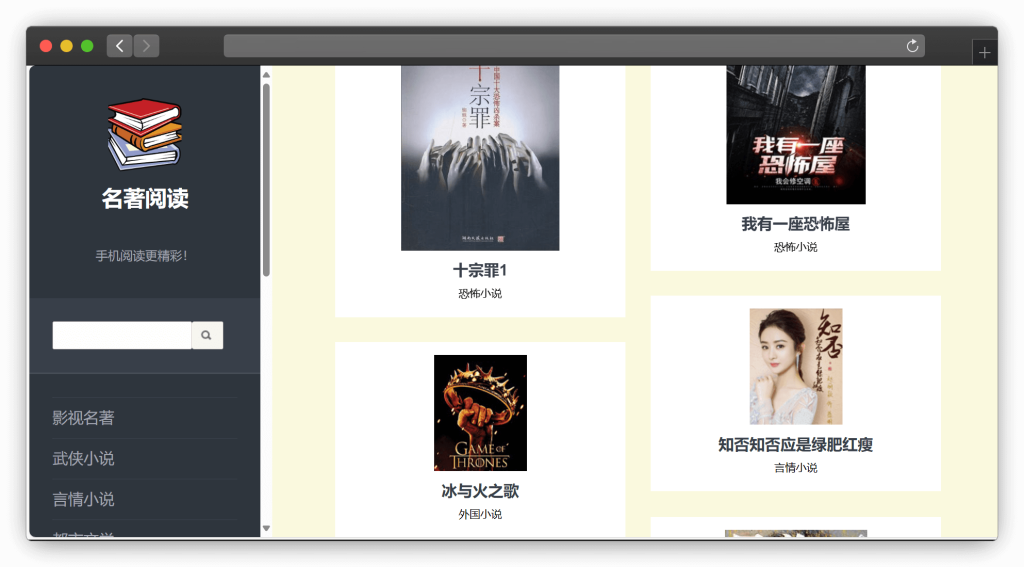Viewport: 1024px width, 567px height.
Task: Open the 言情小说 sidebar category
Action: (x=84, y=500)
